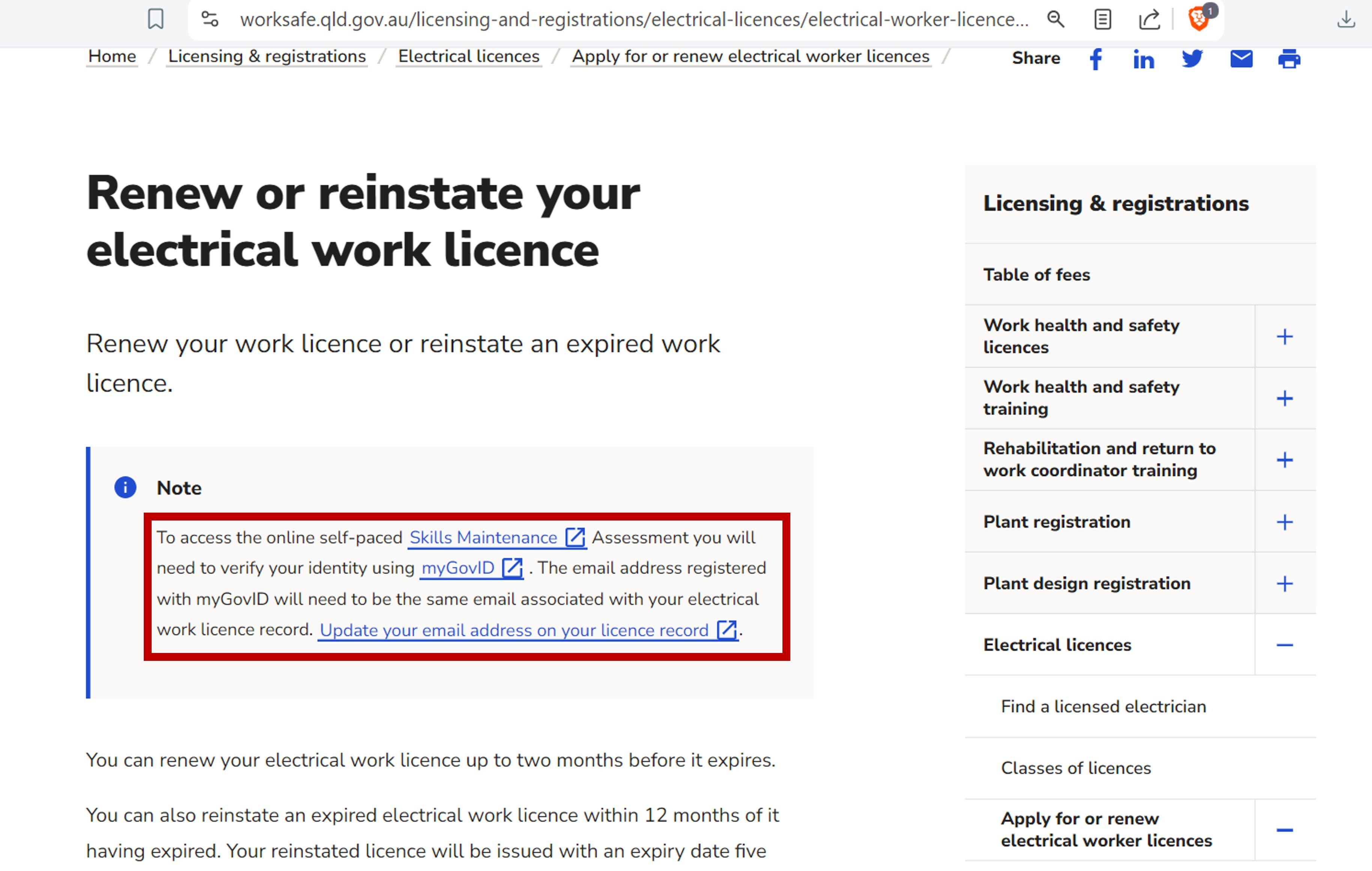Email this page using the mail icon
1372x871 pixels.
click(1241, 59)
